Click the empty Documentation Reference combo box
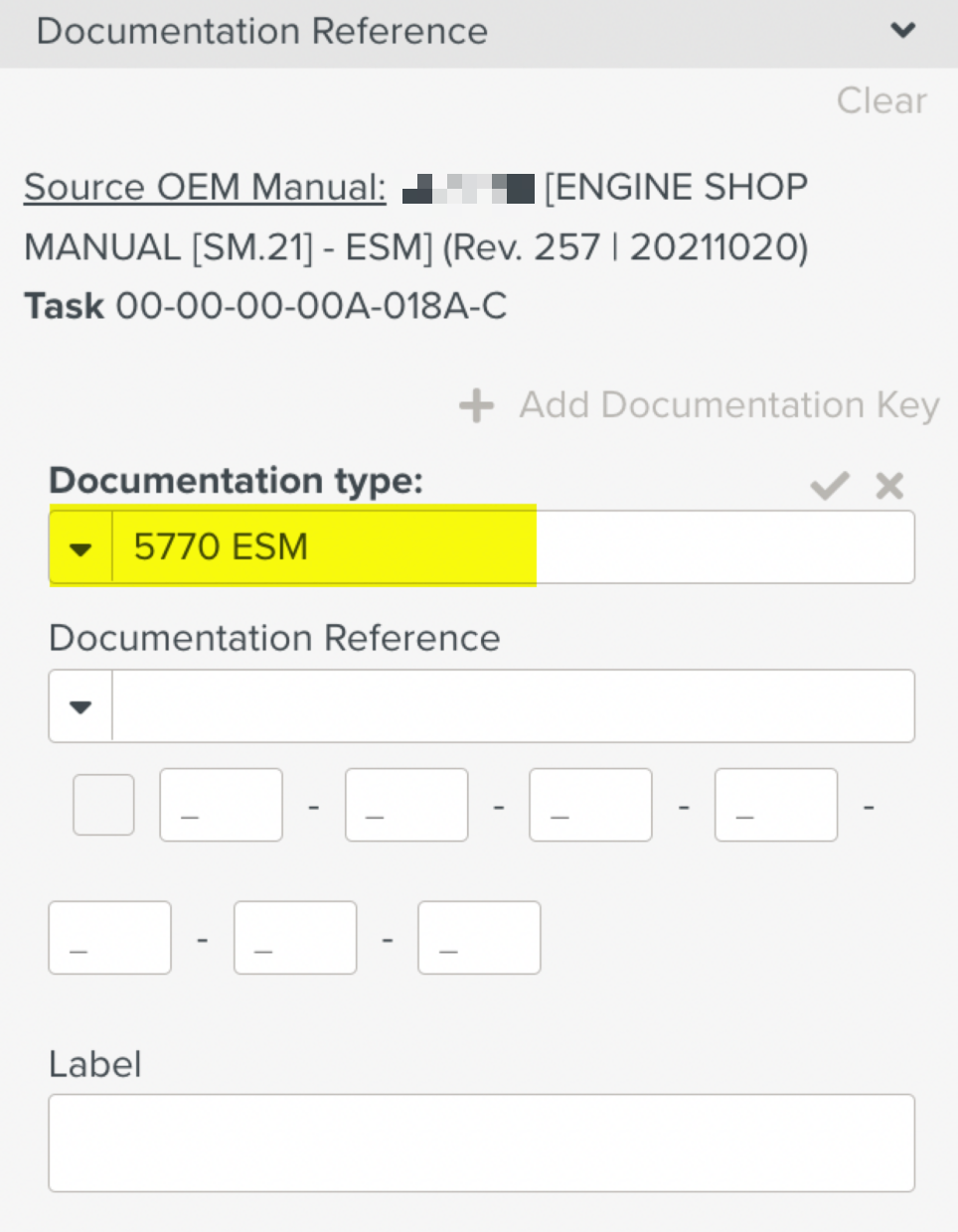The width and height of the screenshot is (958, 1232). [513, 705]
